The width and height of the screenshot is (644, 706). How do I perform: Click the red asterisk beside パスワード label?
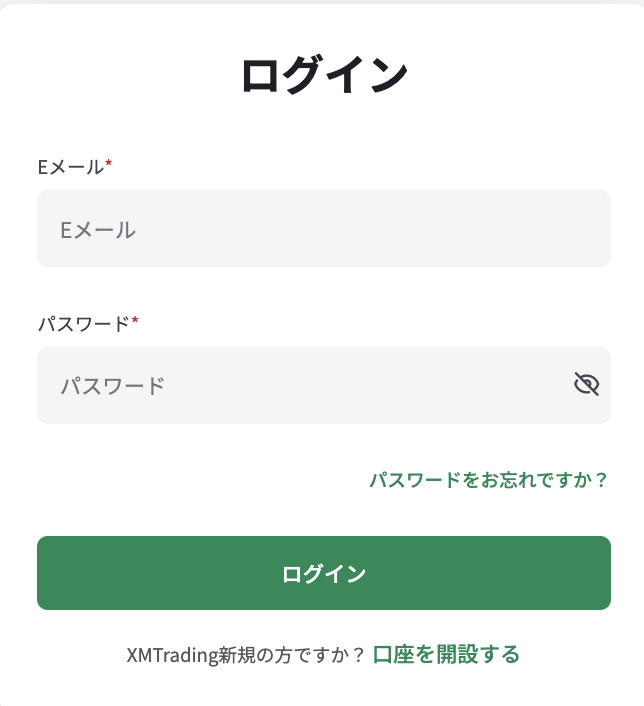135,322
